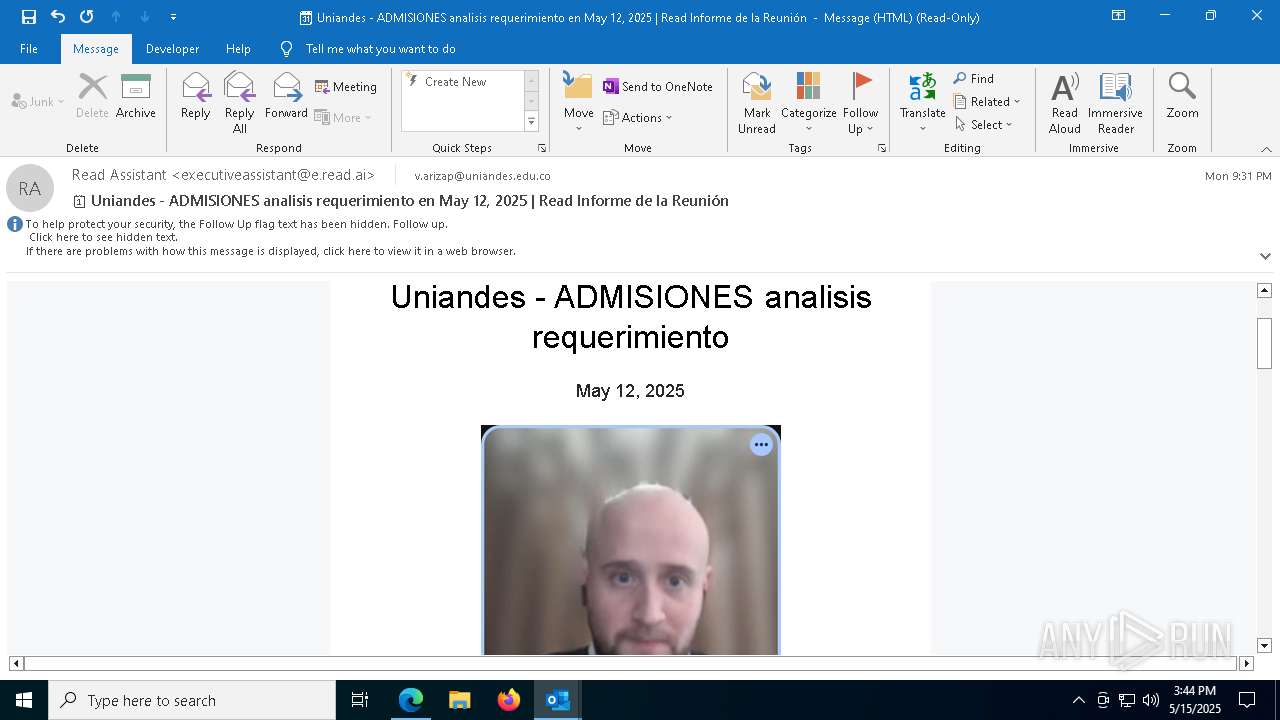Click the Ribbon Display Options button
This screenshot has height=720, width=1280.
[x=1118, y=16]
